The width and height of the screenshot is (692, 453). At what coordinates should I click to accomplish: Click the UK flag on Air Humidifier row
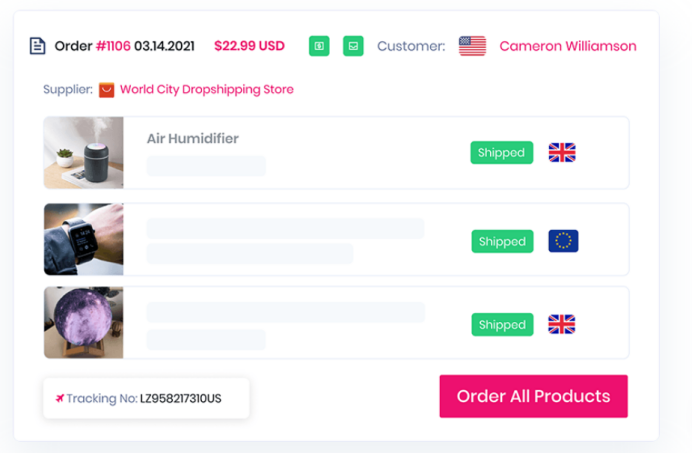562,153
